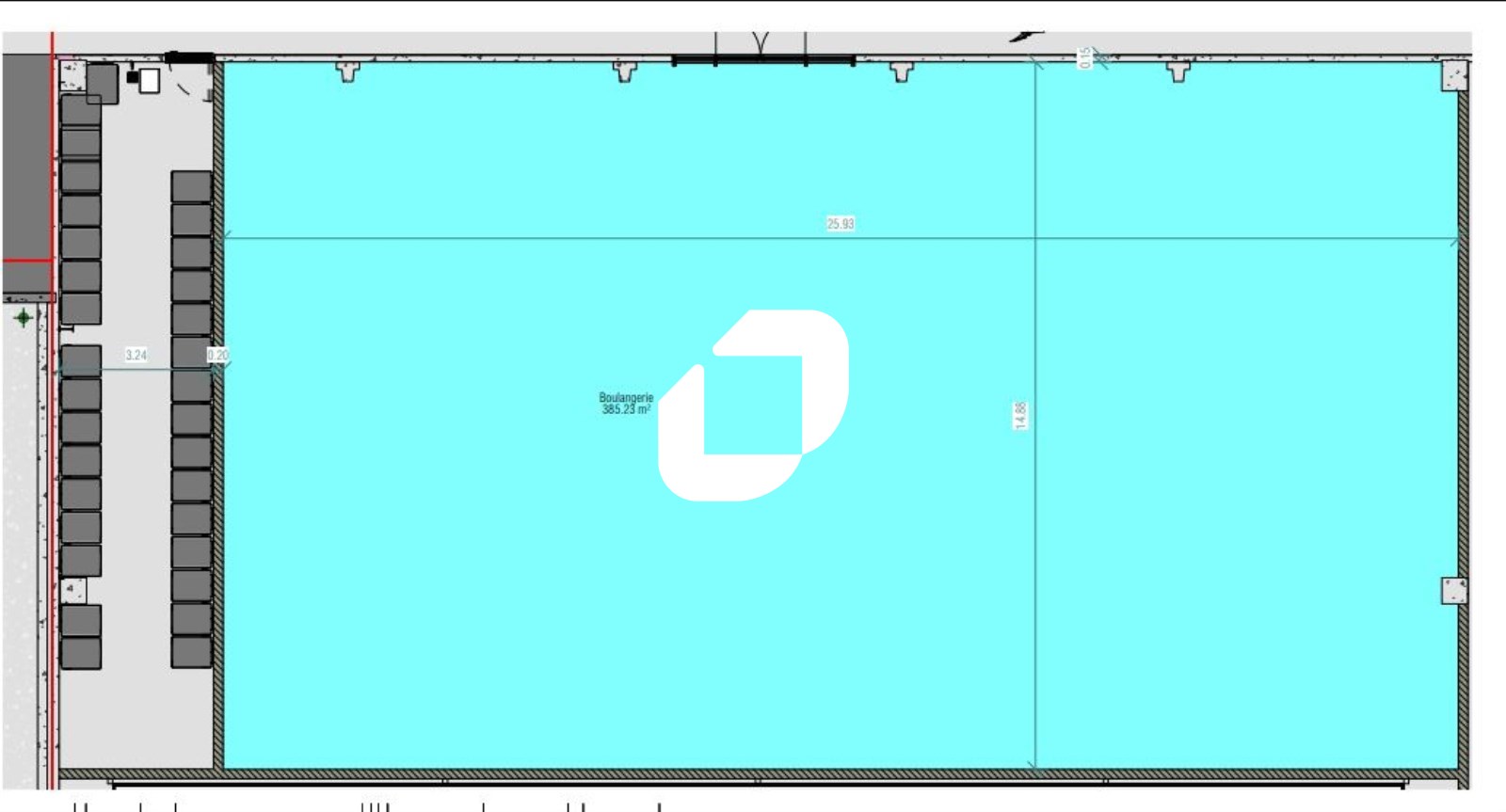Screen dimensions: 1506x812
Task: Click the topmost gray block in the right row
Action: [191, 186]
